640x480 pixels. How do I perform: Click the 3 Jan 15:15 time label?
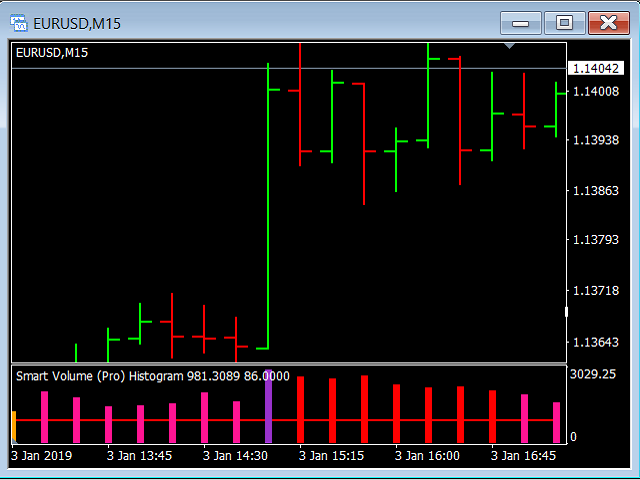tap(331, 456)
